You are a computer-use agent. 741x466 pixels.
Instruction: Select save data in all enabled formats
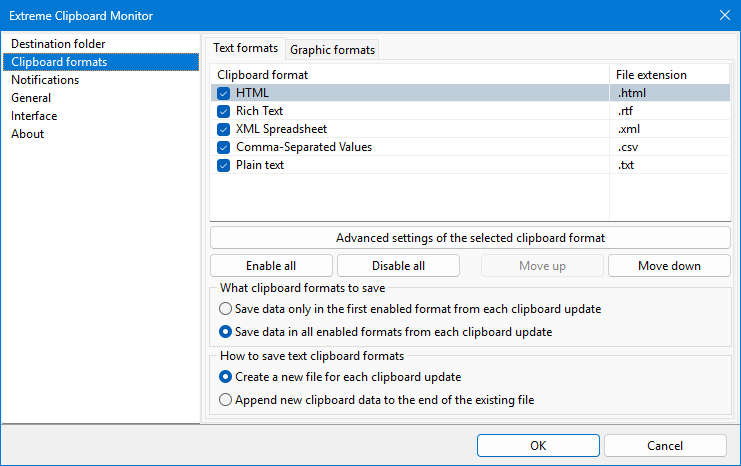point(386,332)
